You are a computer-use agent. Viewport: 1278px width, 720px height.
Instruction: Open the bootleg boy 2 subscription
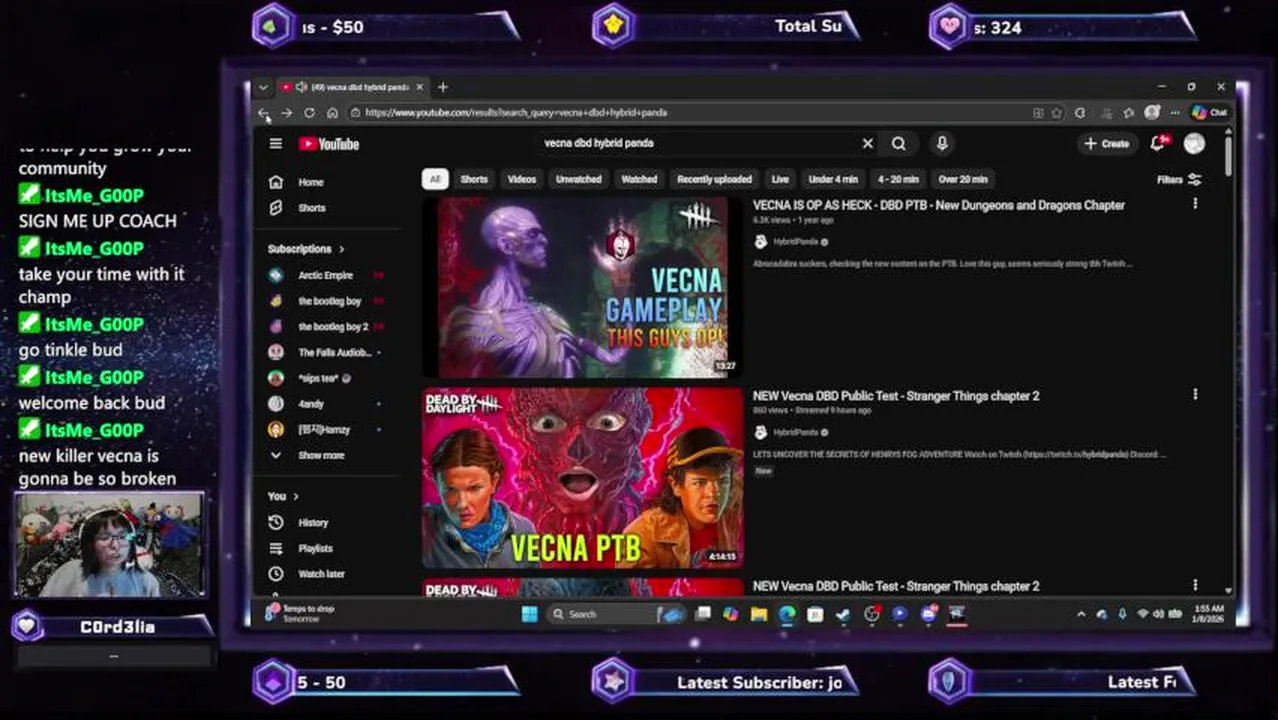[326, 326]
